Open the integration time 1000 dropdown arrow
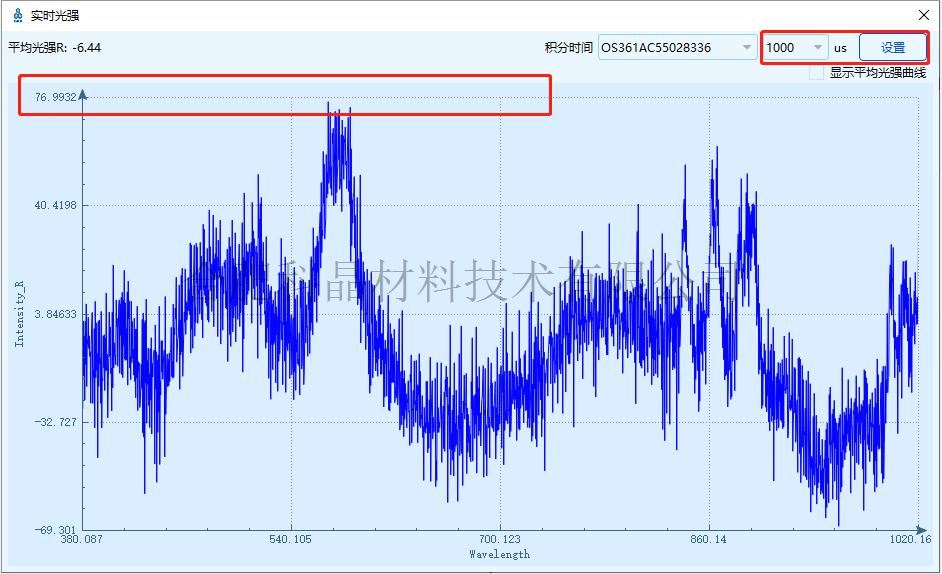 click(818, 48)
